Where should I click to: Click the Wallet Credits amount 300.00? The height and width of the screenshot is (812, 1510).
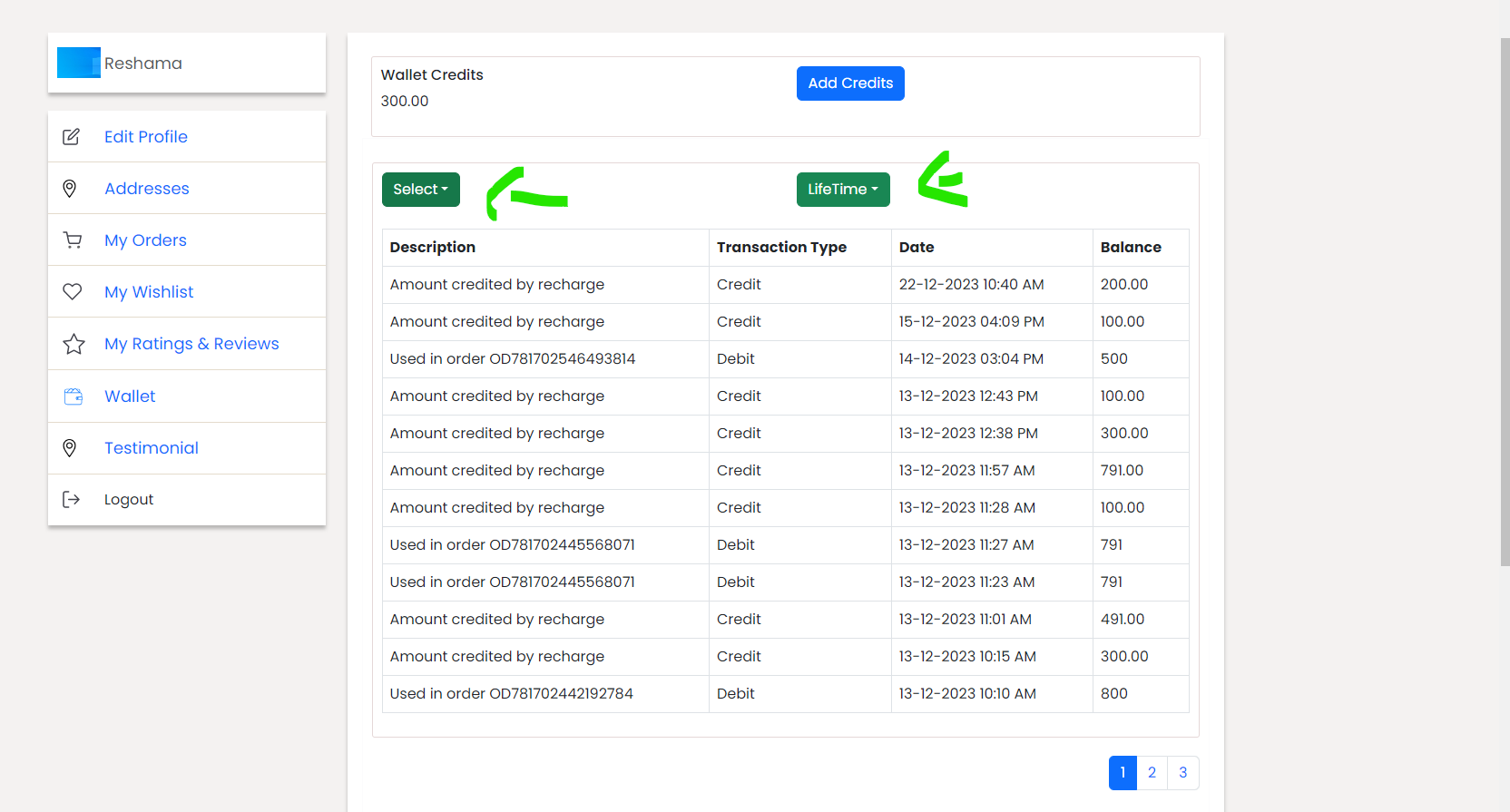(405, 102)
